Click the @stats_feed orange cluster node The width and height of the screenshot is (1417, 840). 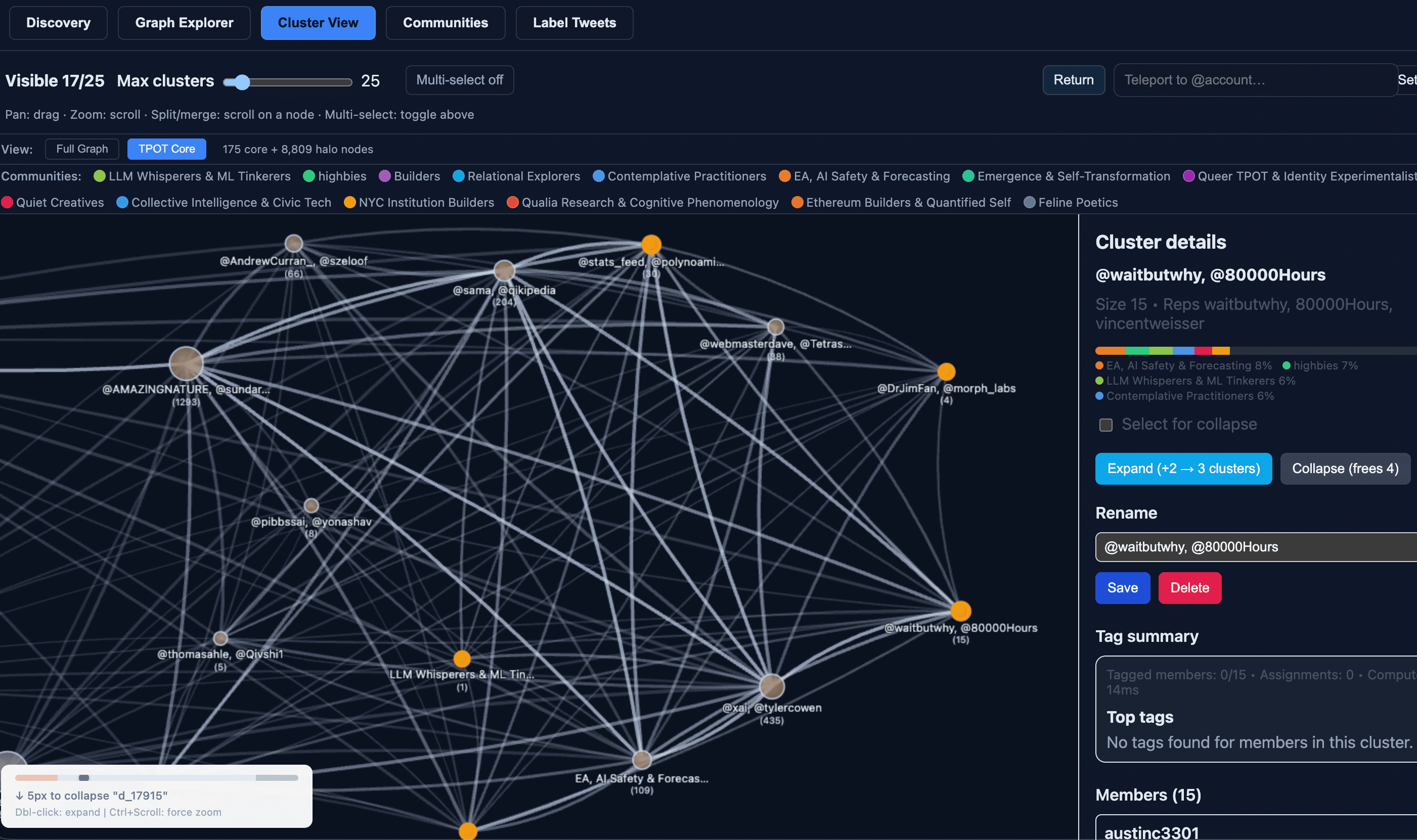[651, 245]
